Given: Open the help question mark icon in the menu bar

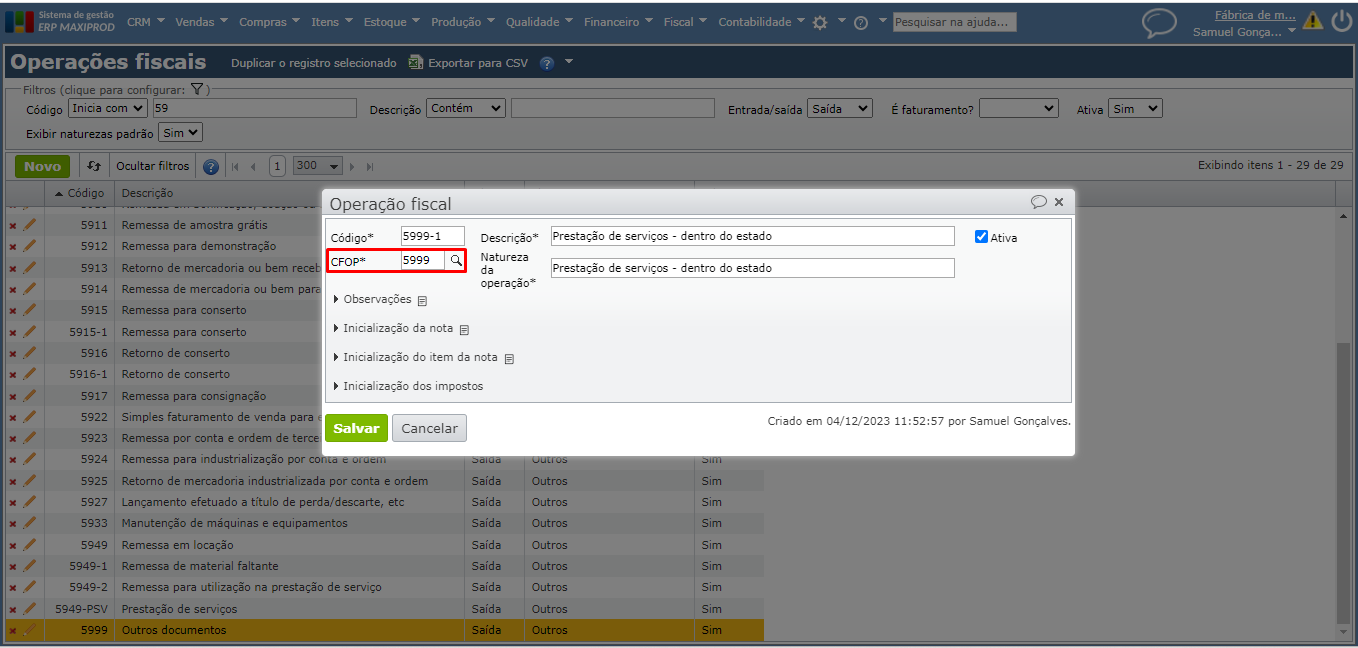Looking at the screenshot, I should [x=860, y=22].
